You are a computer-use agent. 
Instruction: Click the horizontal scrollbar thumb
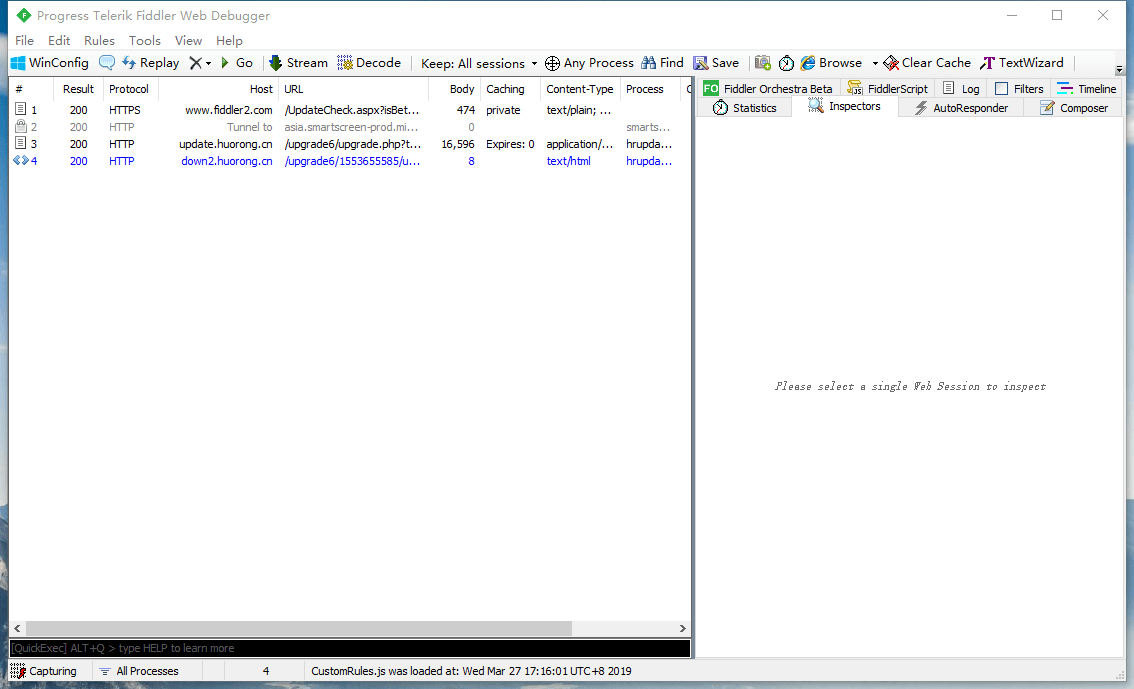click(x=299, y=628)
